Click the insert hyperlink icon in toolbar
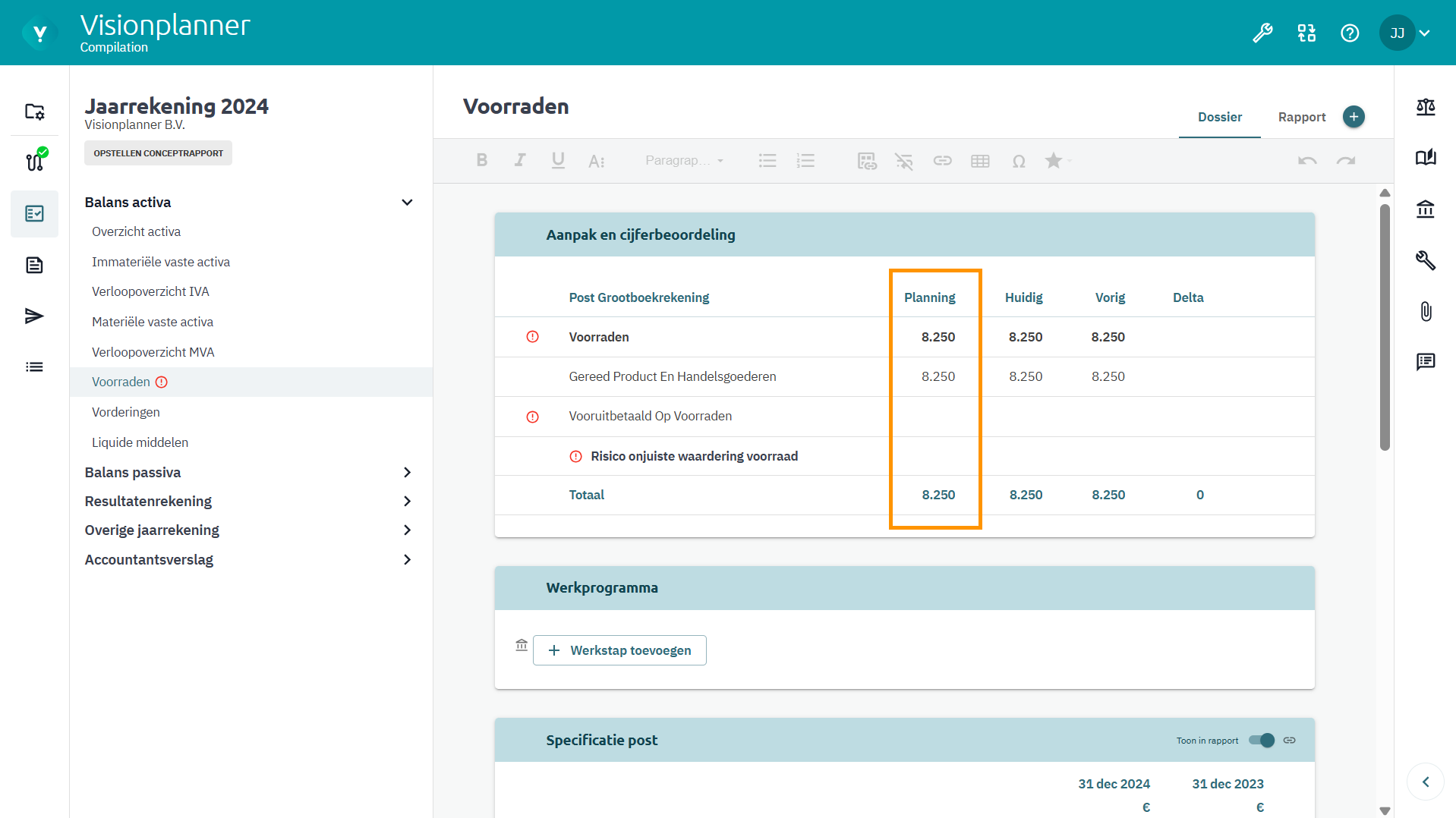This screenshot has height=818, width=1456. click(942, 161)
